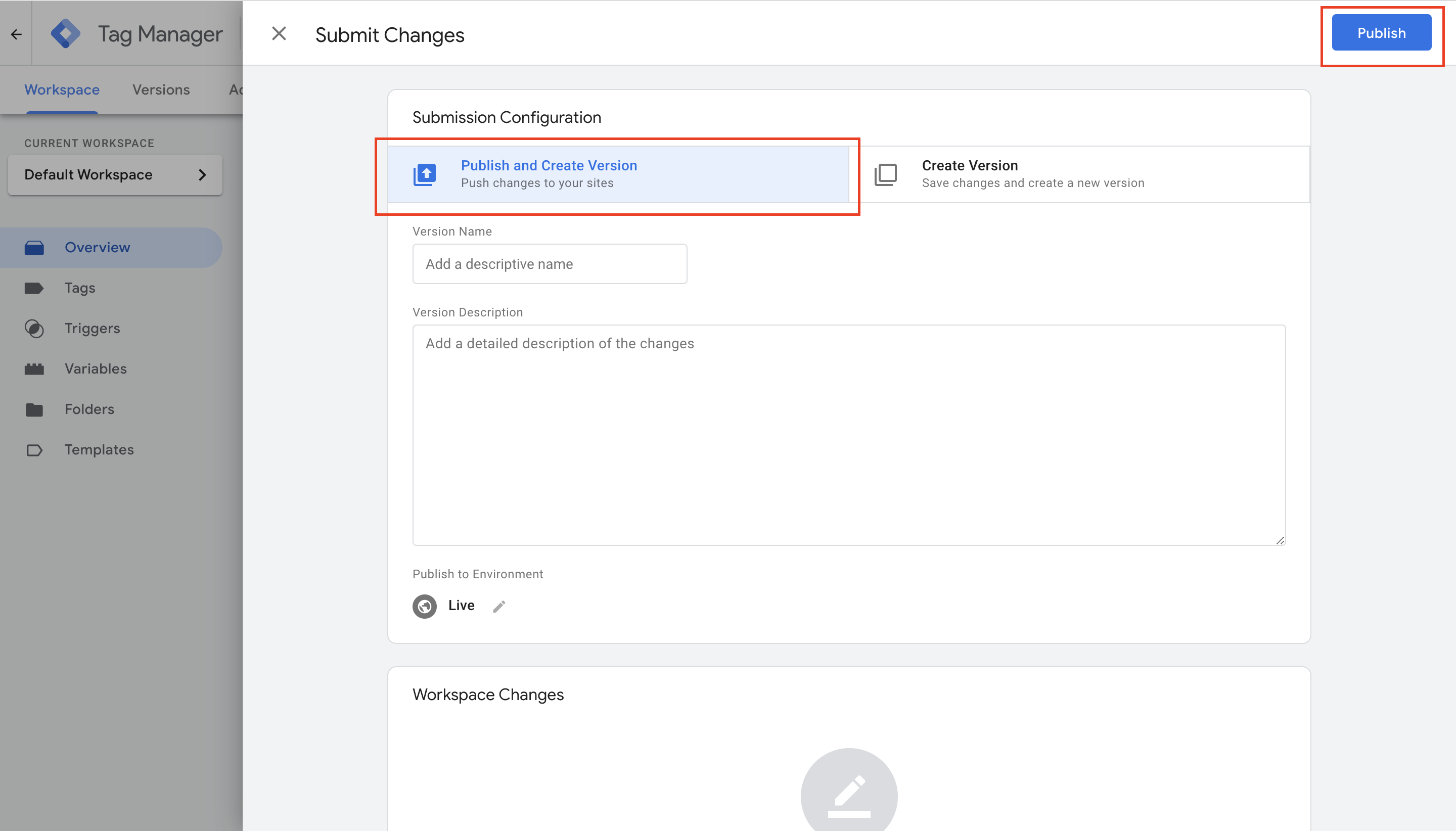Click the Tags label icon
1456x831 pixels.
click(x=34, y=288)
